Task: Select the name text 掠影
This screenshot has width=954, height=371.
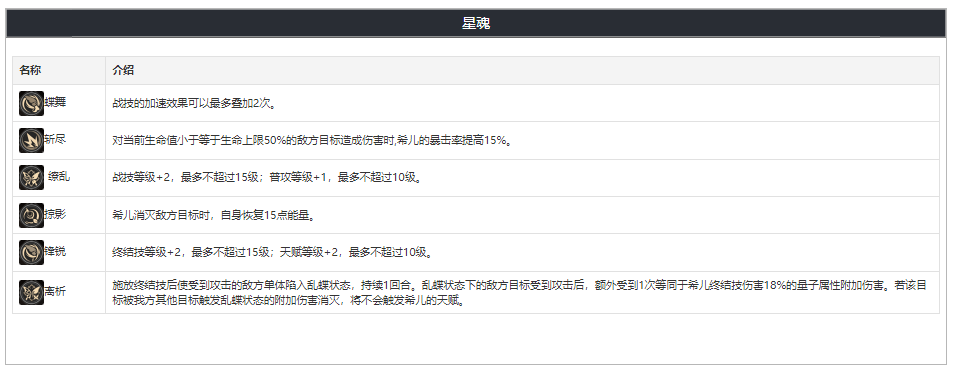Action: (x=55, y=215)
